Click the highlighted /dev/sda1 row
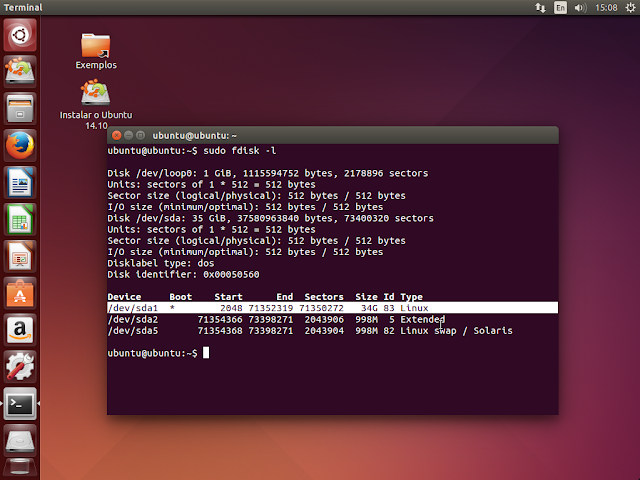The width and height of the screenshot is (640, 480). point(333,308)
